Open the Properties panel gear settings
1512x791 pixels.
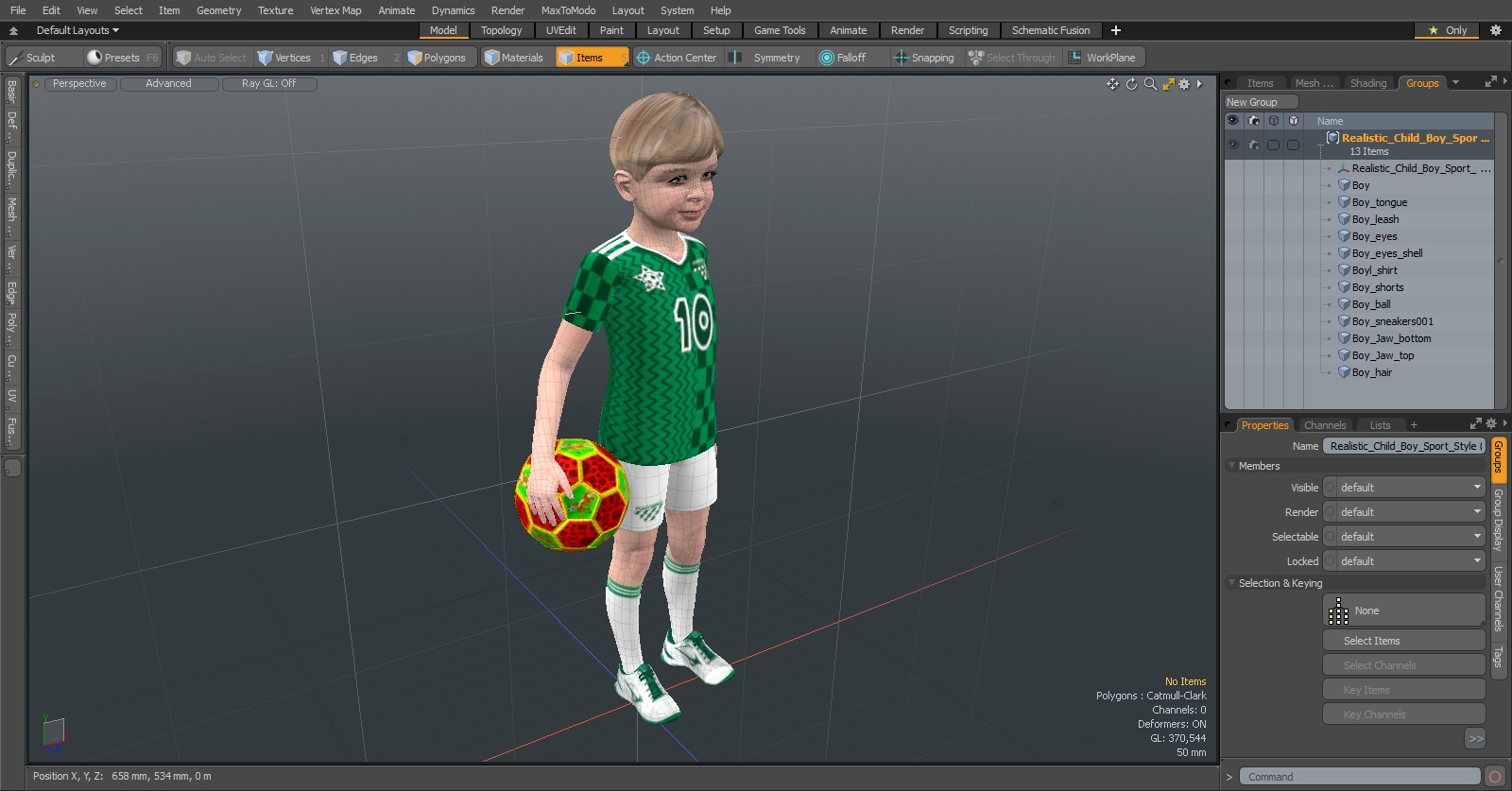click(1491, 424)
